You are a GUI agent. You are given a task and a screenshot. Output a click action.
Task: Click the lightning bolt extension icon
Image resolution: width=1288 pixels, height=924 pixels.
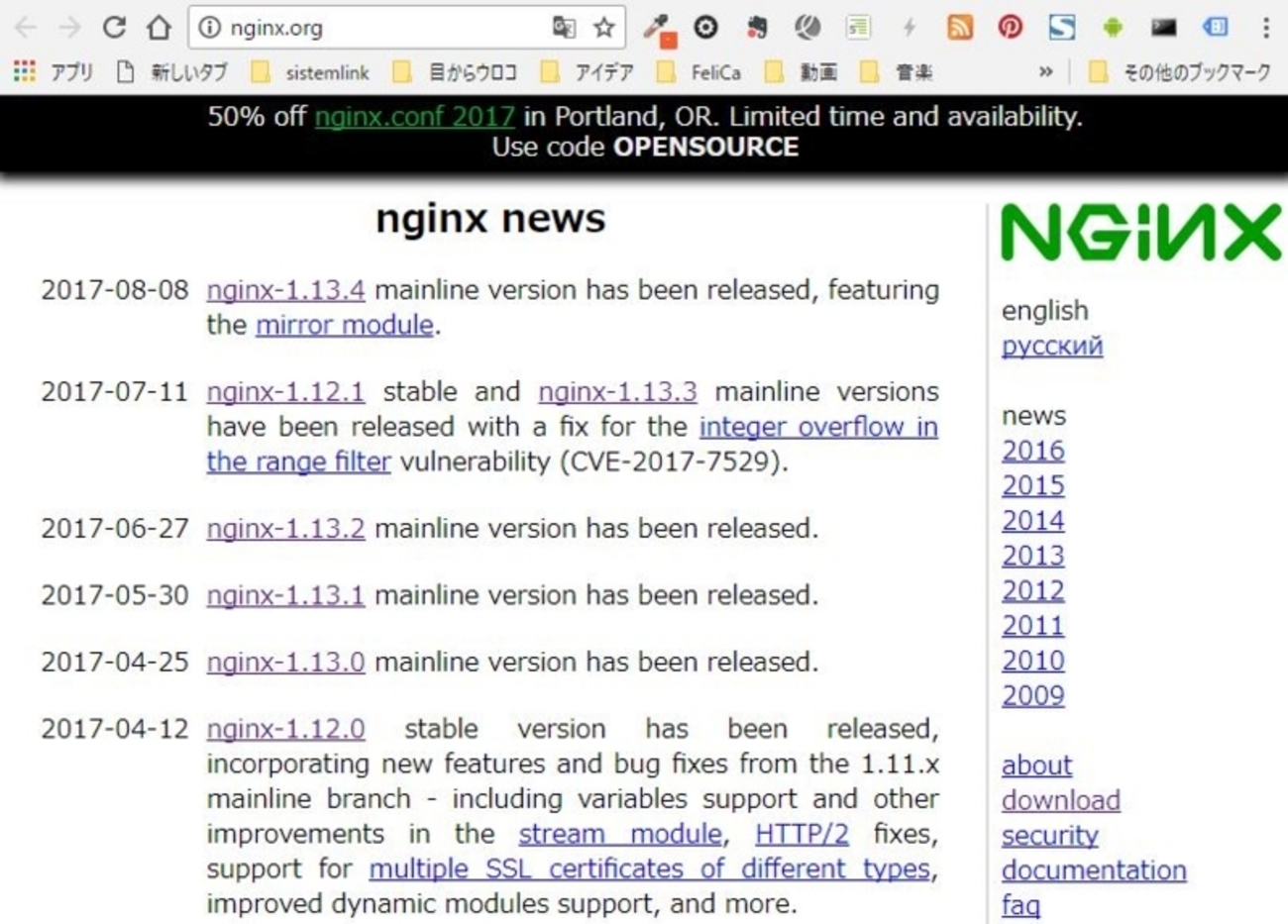point(909,29)
